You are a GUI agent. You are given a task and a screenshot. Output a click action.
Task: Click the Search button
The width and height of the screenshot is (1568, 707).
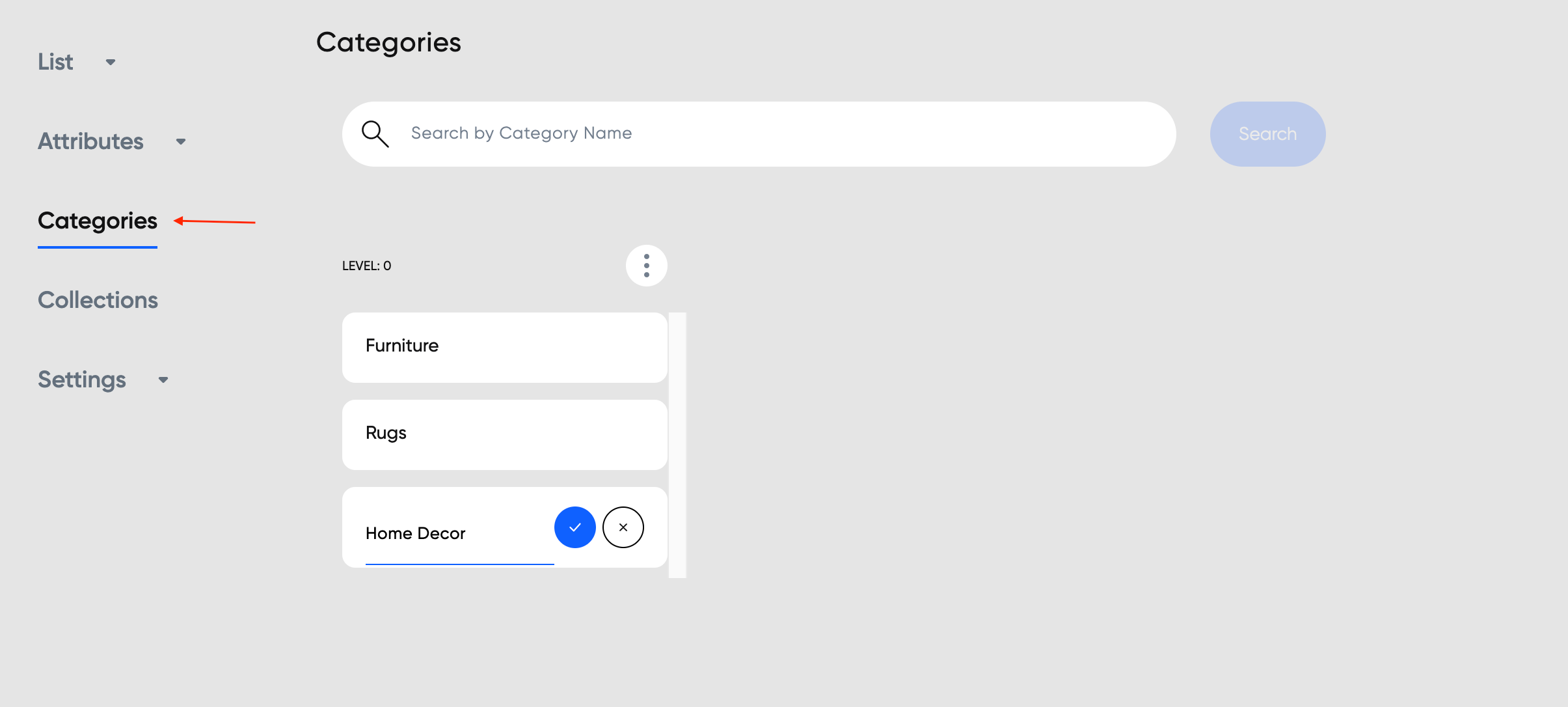[1267, 134]
